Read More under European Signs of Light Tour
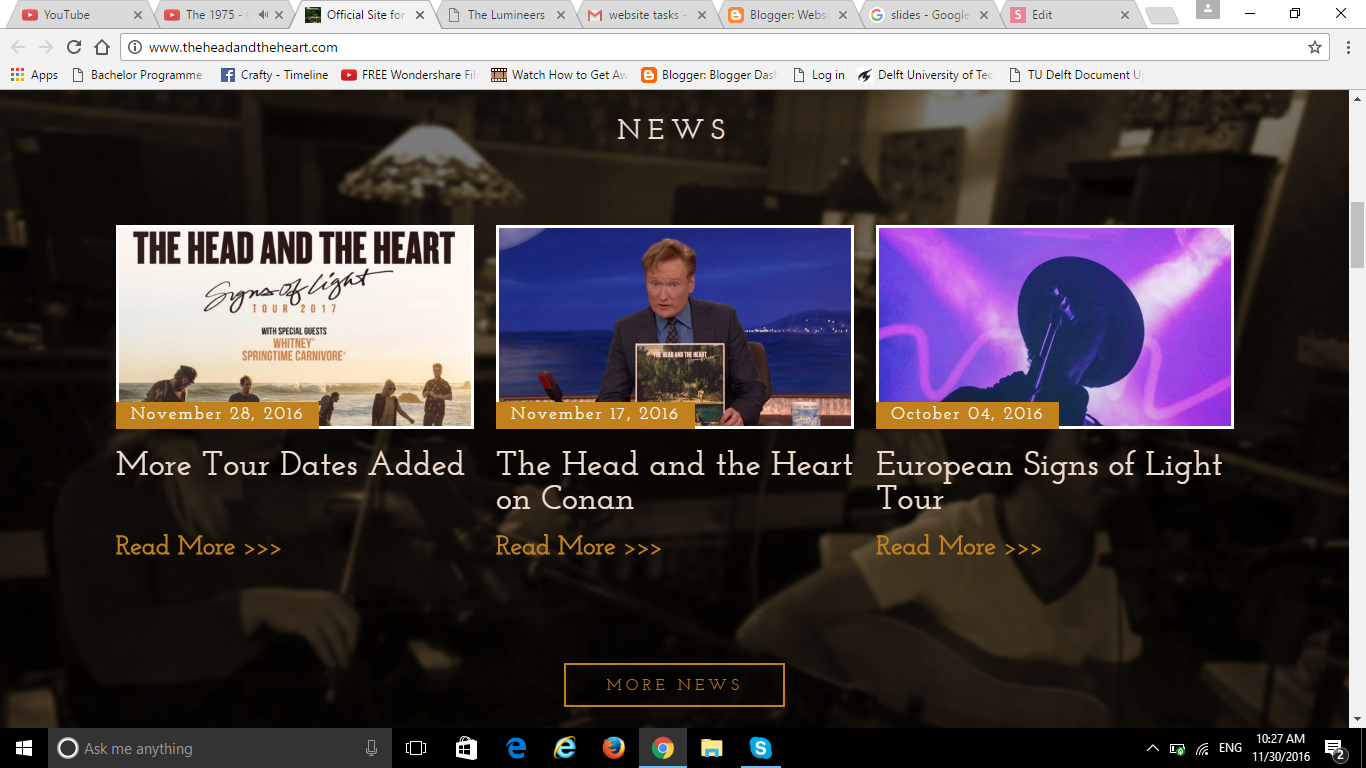Image resolution: width=1366 pixels, height=768 pixels. 958,546
